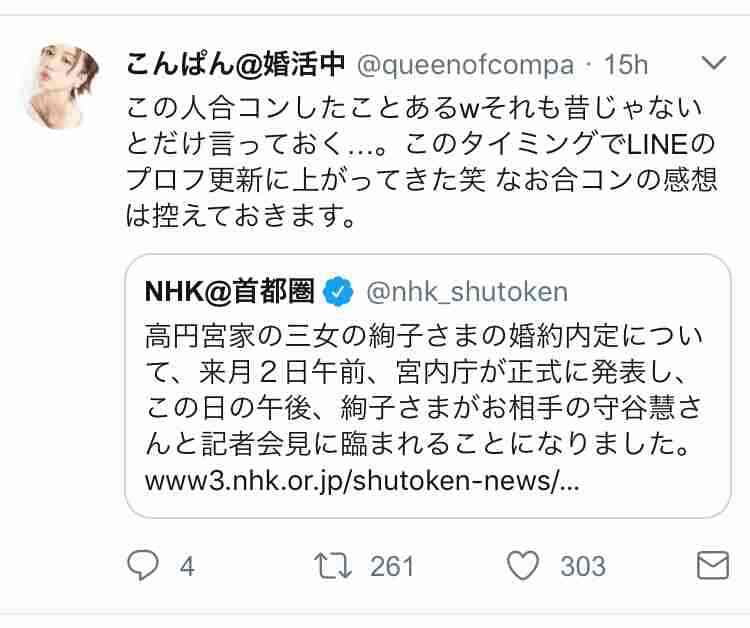Open the こんぱん@婚活中 display name

pos(235,65)
